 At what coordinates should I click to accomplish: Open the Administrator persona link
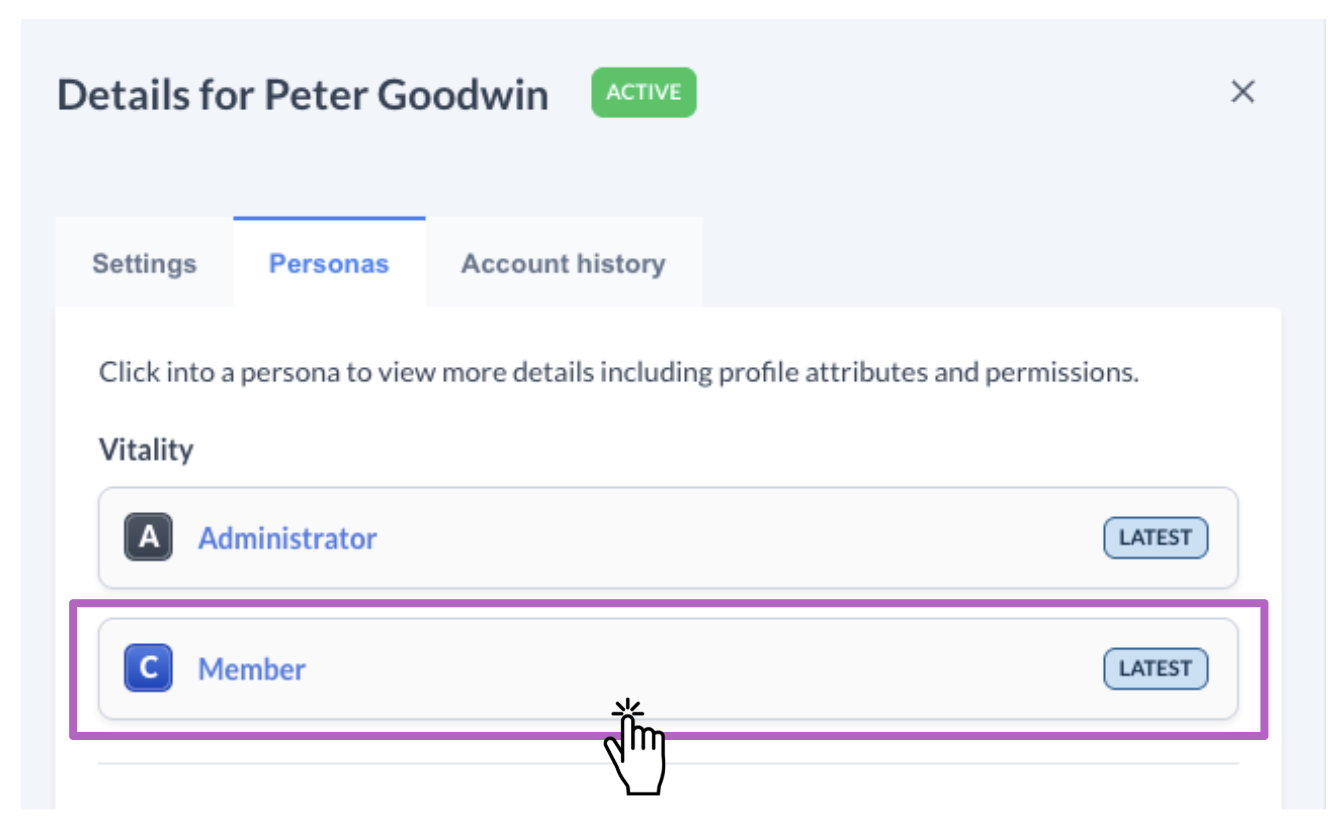pos(287,538)
